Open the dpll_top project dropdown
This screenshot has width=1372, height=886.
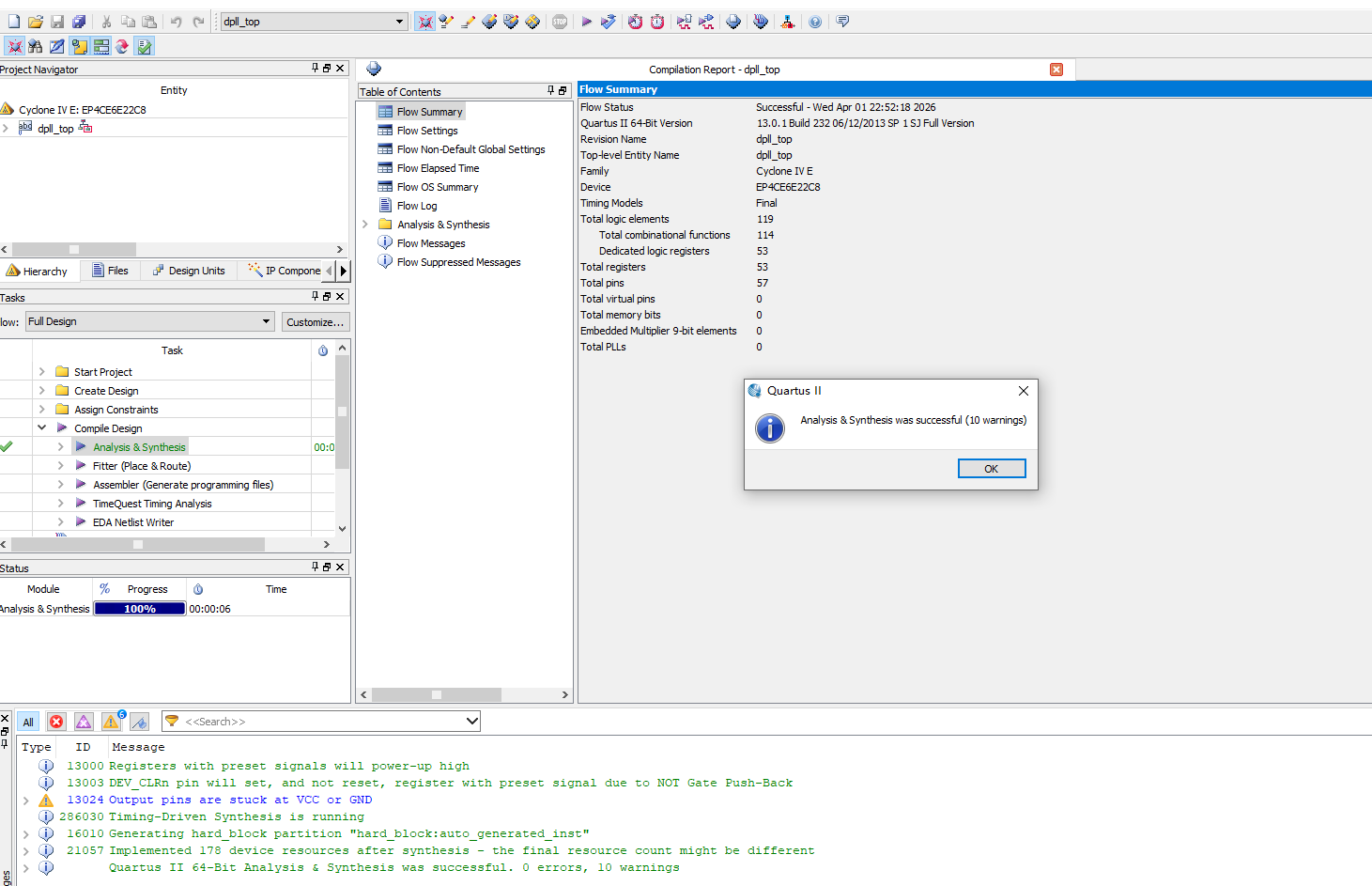tap(399, 22)
